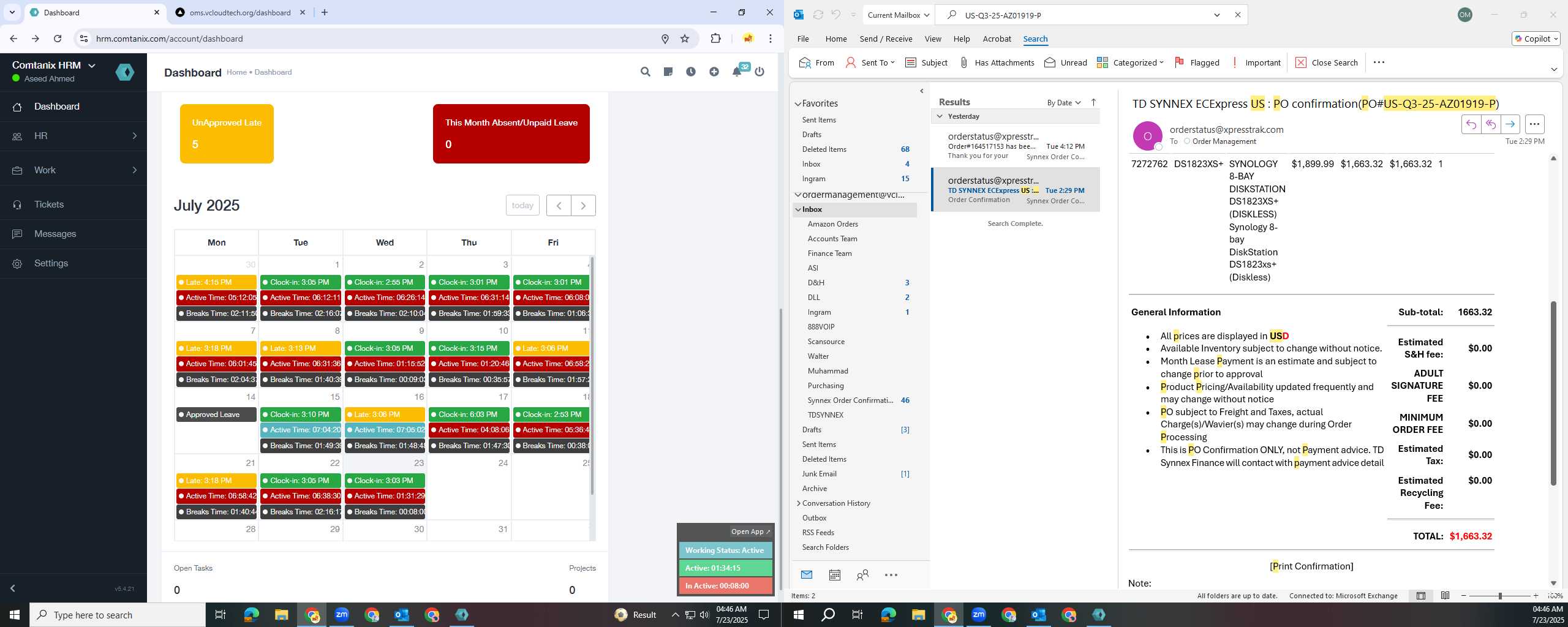Viewport: 1568px width, 627px height.
Task: Open the Sent To filter dropdown
Action: (870, 62)
